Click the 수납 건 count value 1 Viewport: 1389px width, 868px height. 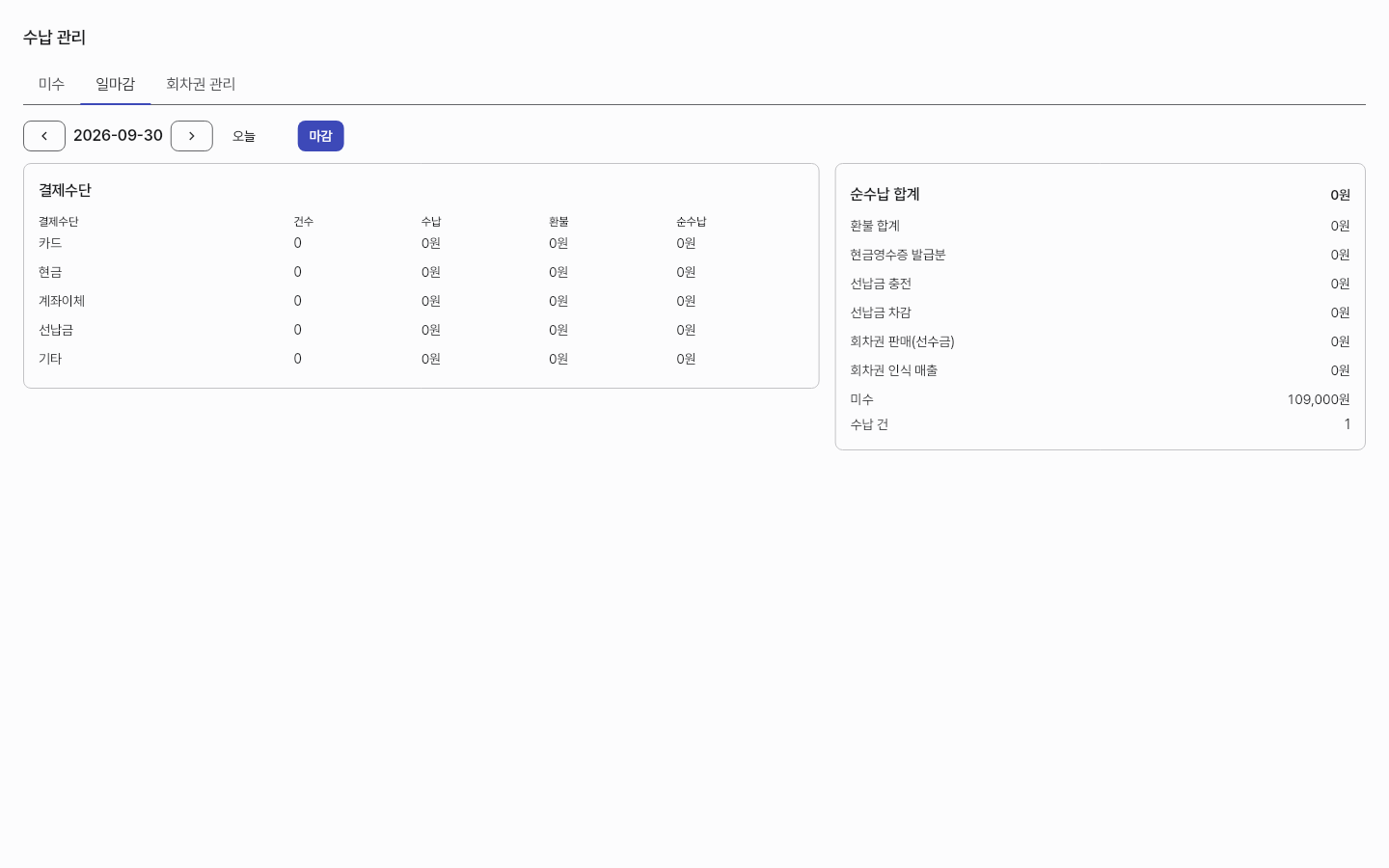pos(1348,424)
